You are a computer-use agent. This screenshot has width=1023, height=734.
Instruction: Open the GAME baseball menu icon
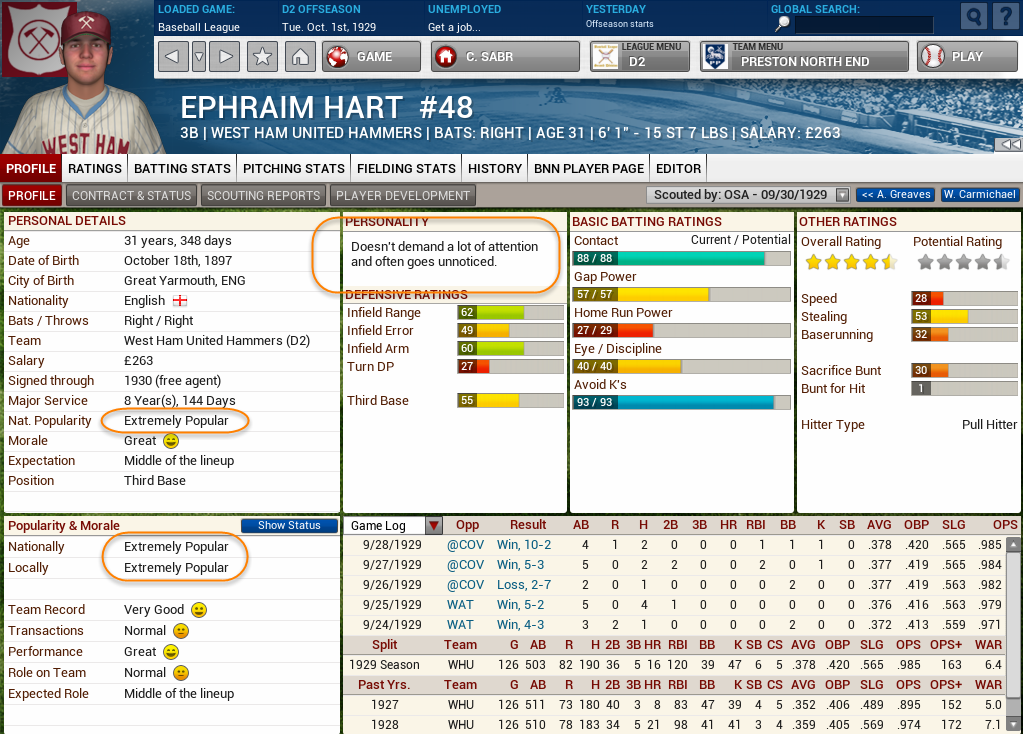[x=340, y=57]
